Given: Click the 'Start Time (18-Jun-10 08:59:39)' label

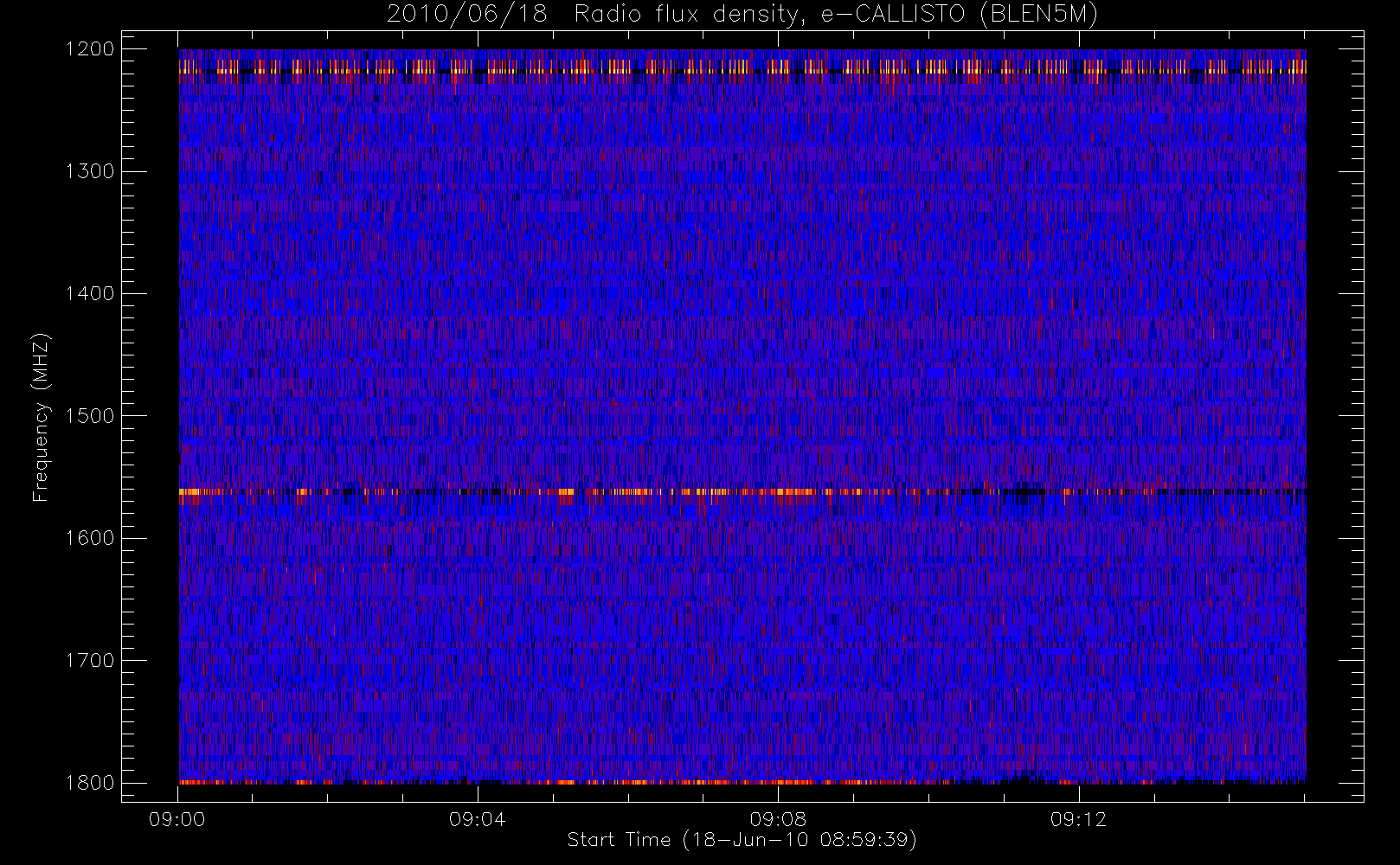Looking at the screenshot, I should tap(742, 840).
